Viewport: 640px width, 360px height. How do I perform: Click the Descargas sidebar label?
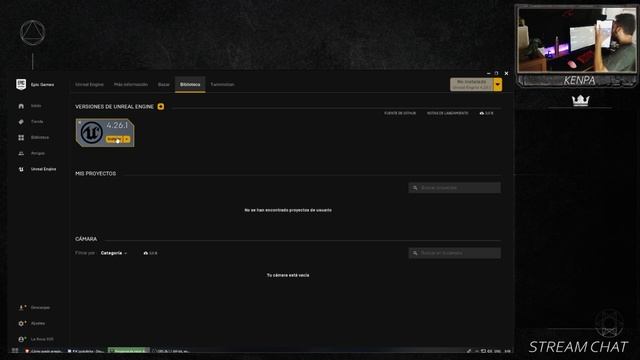(40, 307)
